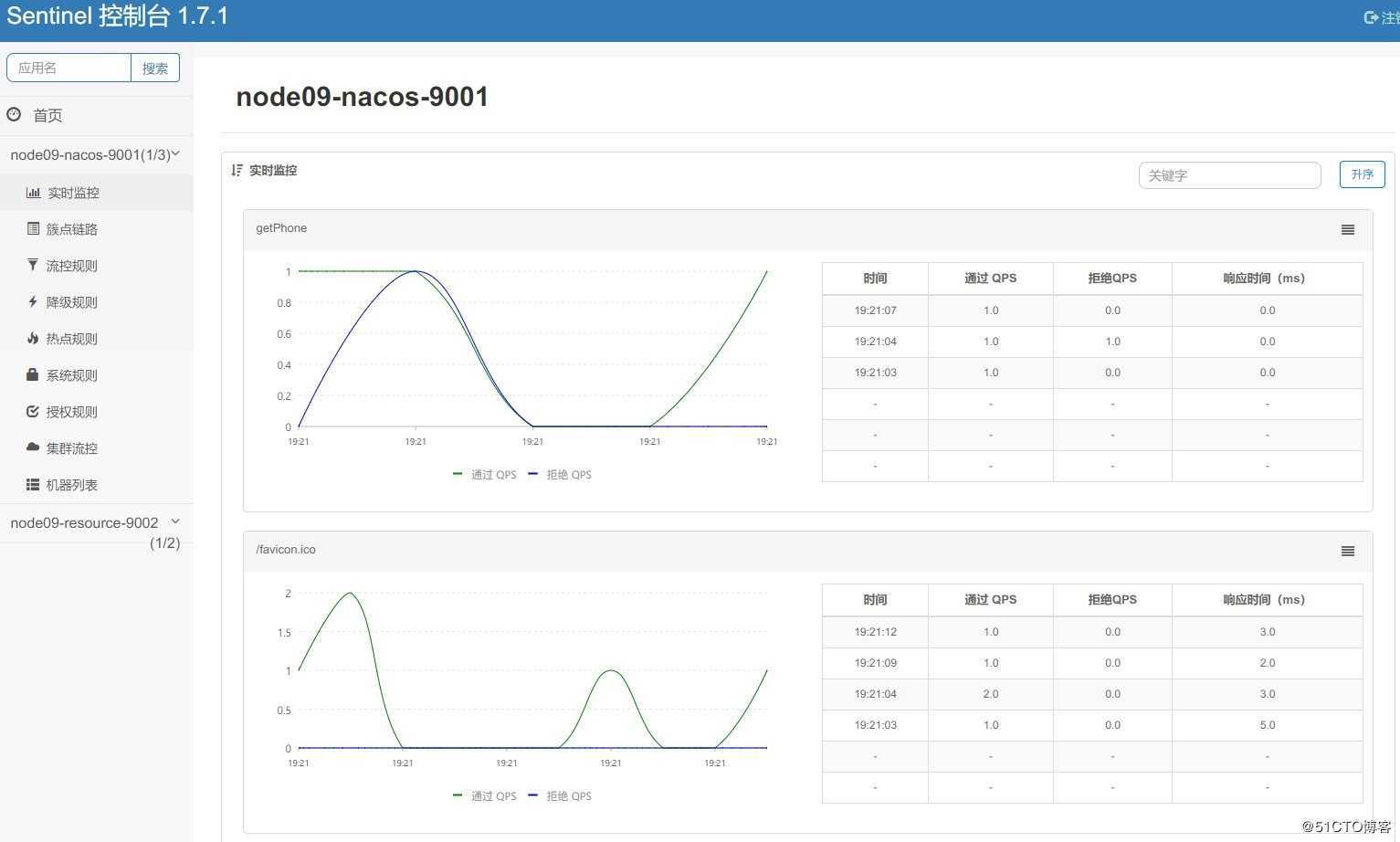This screenshot has width=1400, height=842.
Task: Click the flame icon for 热点规则
Action: pyautogui.click(x=33, y=338)
